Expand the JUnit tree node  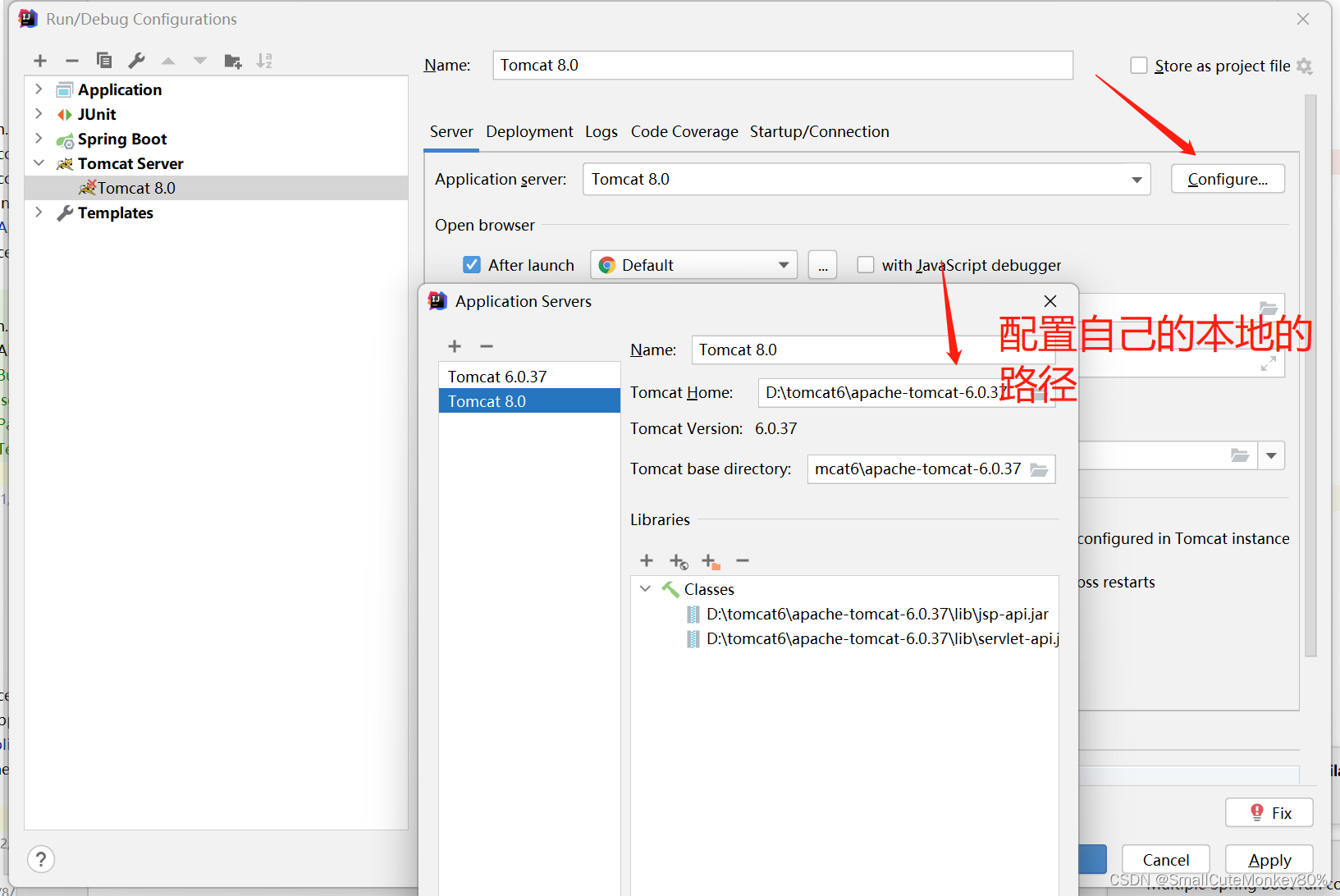tap(39, 113)
